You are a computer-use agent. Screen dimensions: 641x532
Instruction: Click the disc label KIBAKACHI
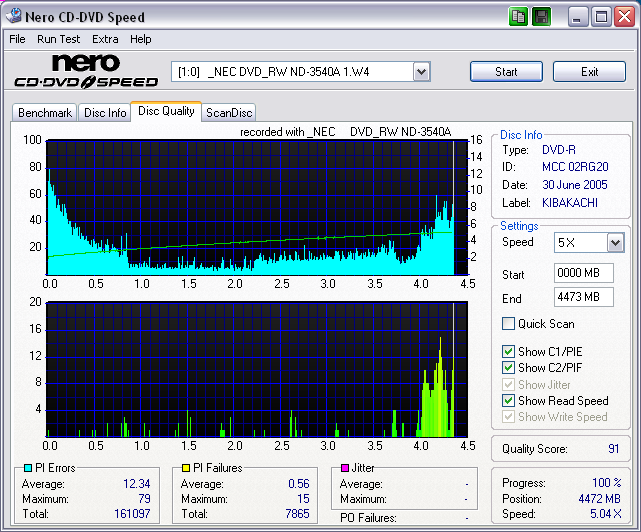point(570,203)
